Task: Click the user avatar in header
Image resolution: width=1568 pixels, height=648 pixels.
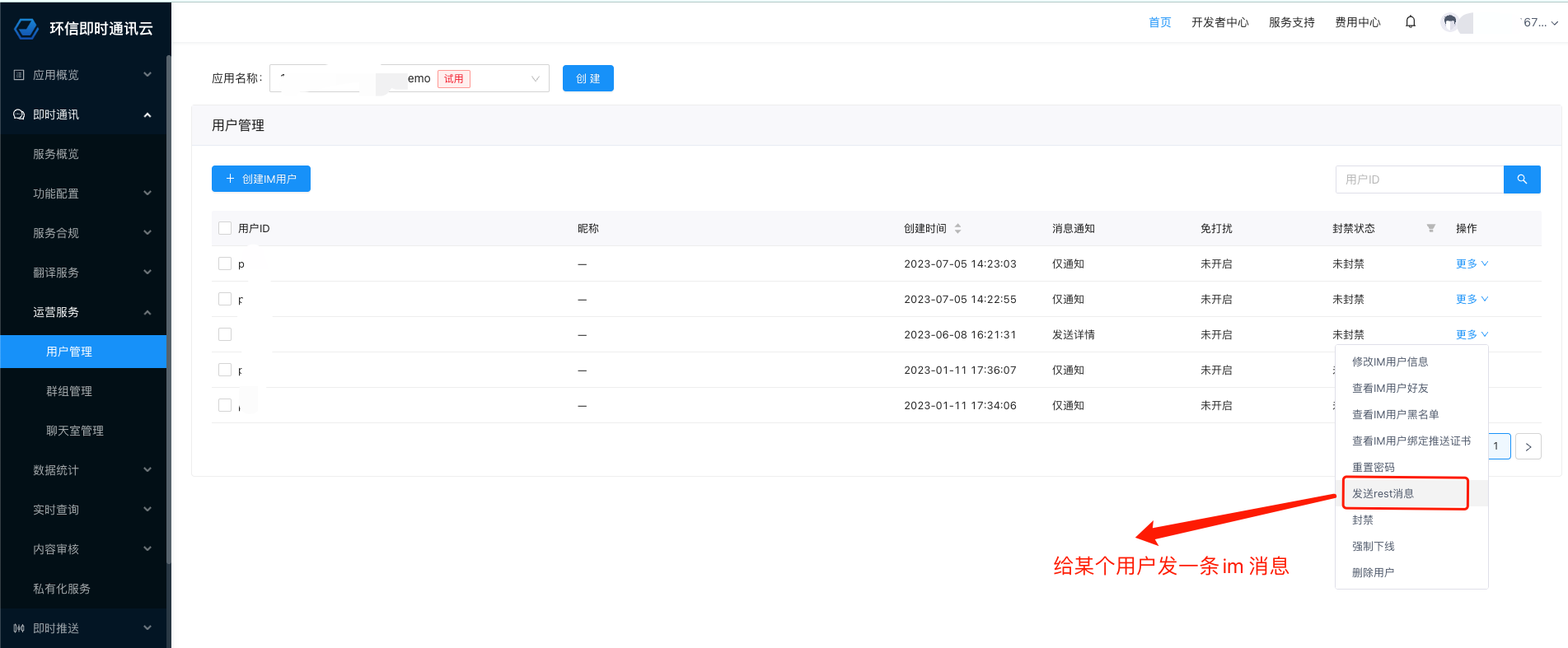Action: 1450,22
